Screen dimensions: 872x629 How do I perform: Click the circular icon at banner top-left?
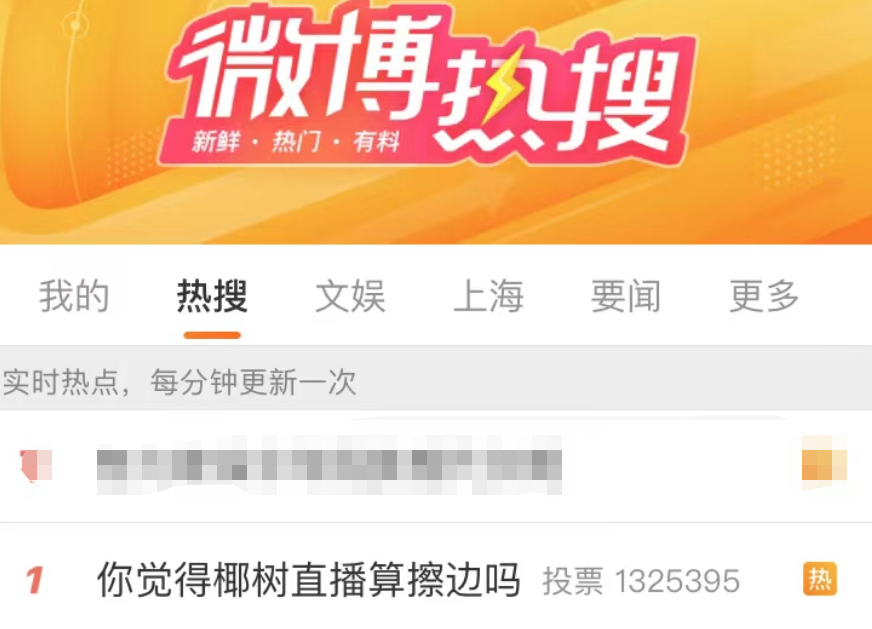[x=75, y=24]
